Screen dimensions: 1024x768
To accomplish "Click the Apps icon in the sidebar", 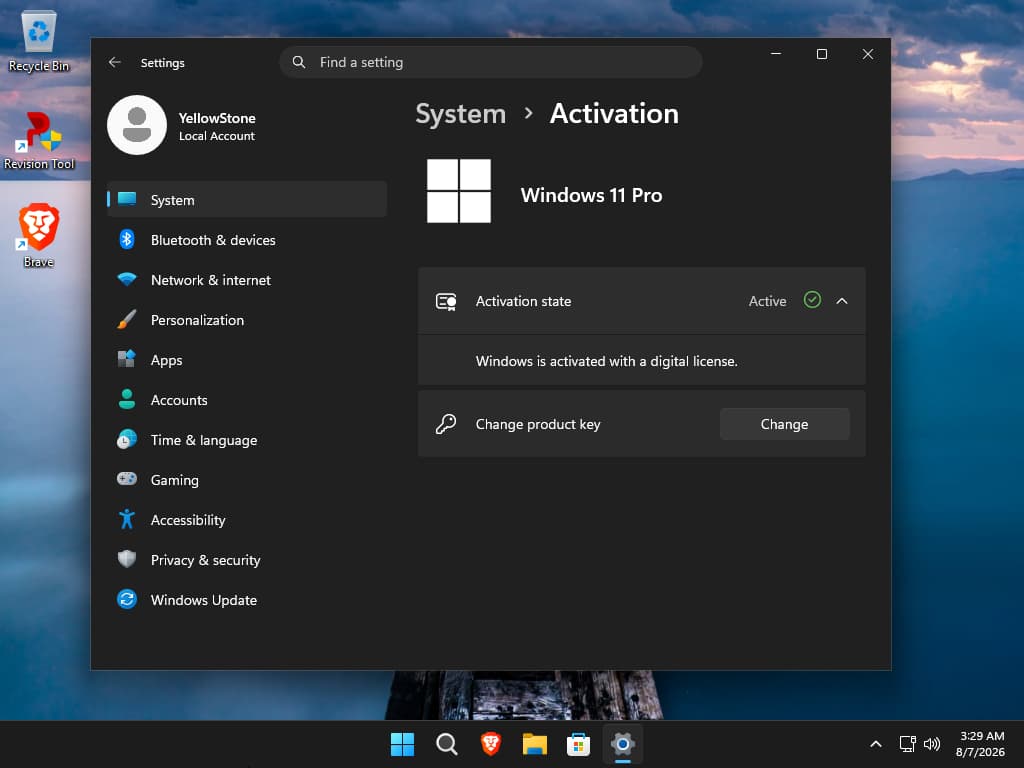I will tap(127, 359).
